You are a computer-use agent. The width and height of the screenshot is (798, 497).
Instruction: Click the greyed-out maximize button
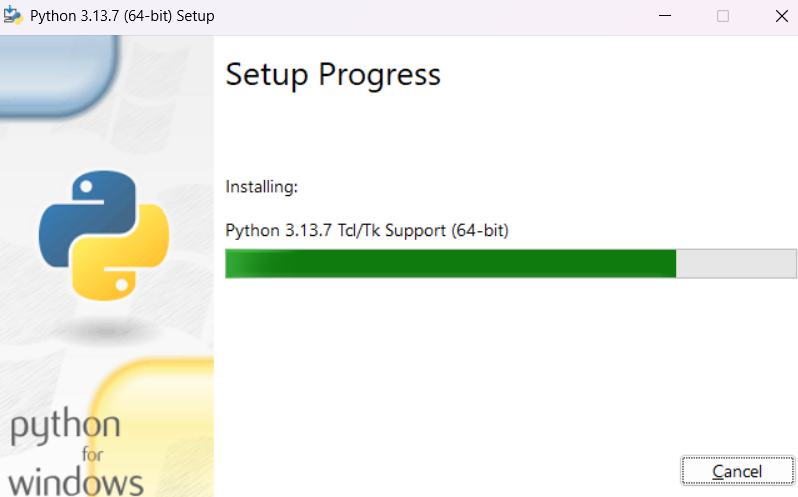coord(723,17)
